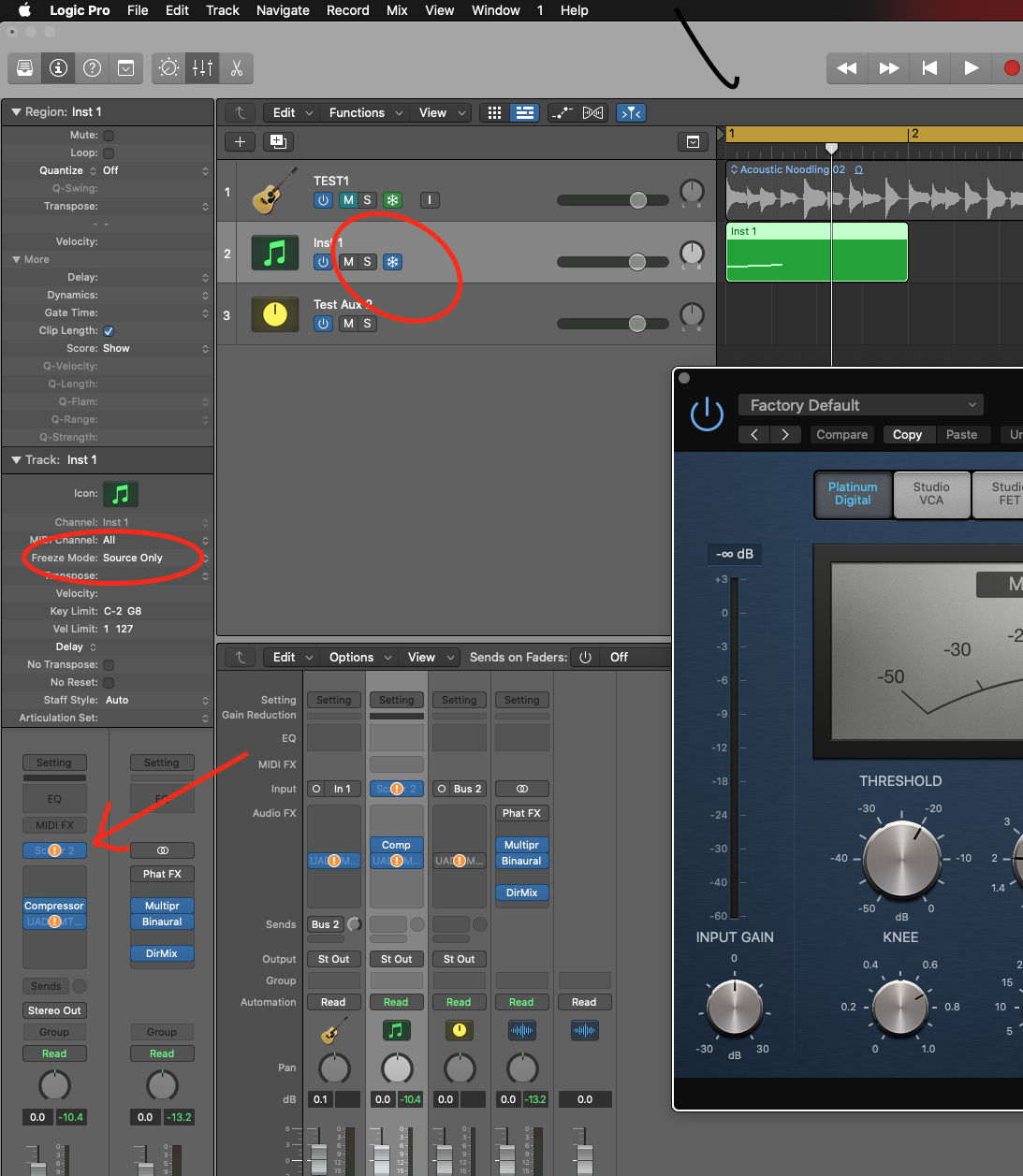Viewport: 1023px width, 1176px height.
Task: Switch tracks area to grid view icon
Action: [494, 112]
